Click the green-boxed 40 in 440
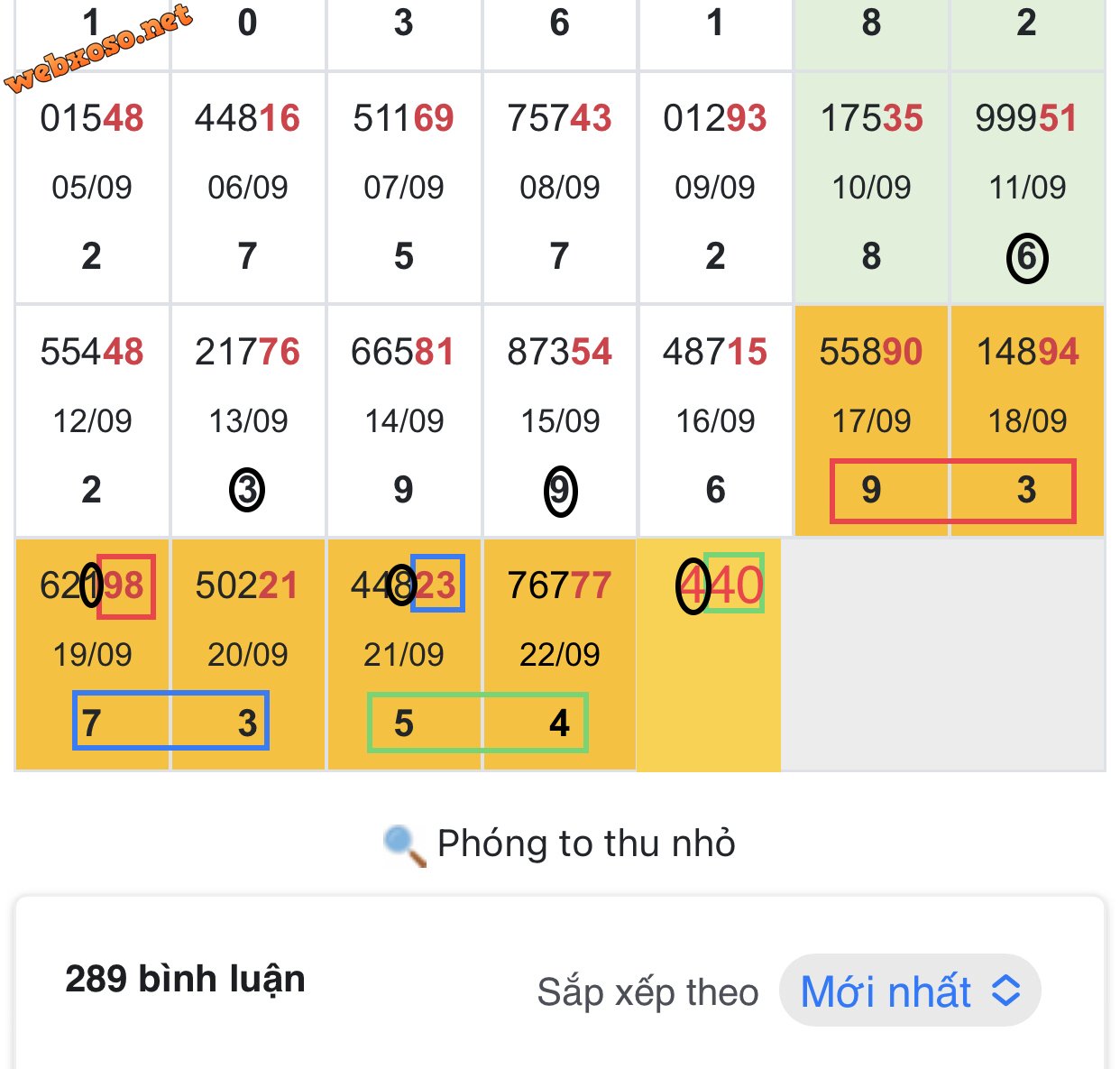The height and width of the screenshot is (1069, 1120). coord(734,583)
